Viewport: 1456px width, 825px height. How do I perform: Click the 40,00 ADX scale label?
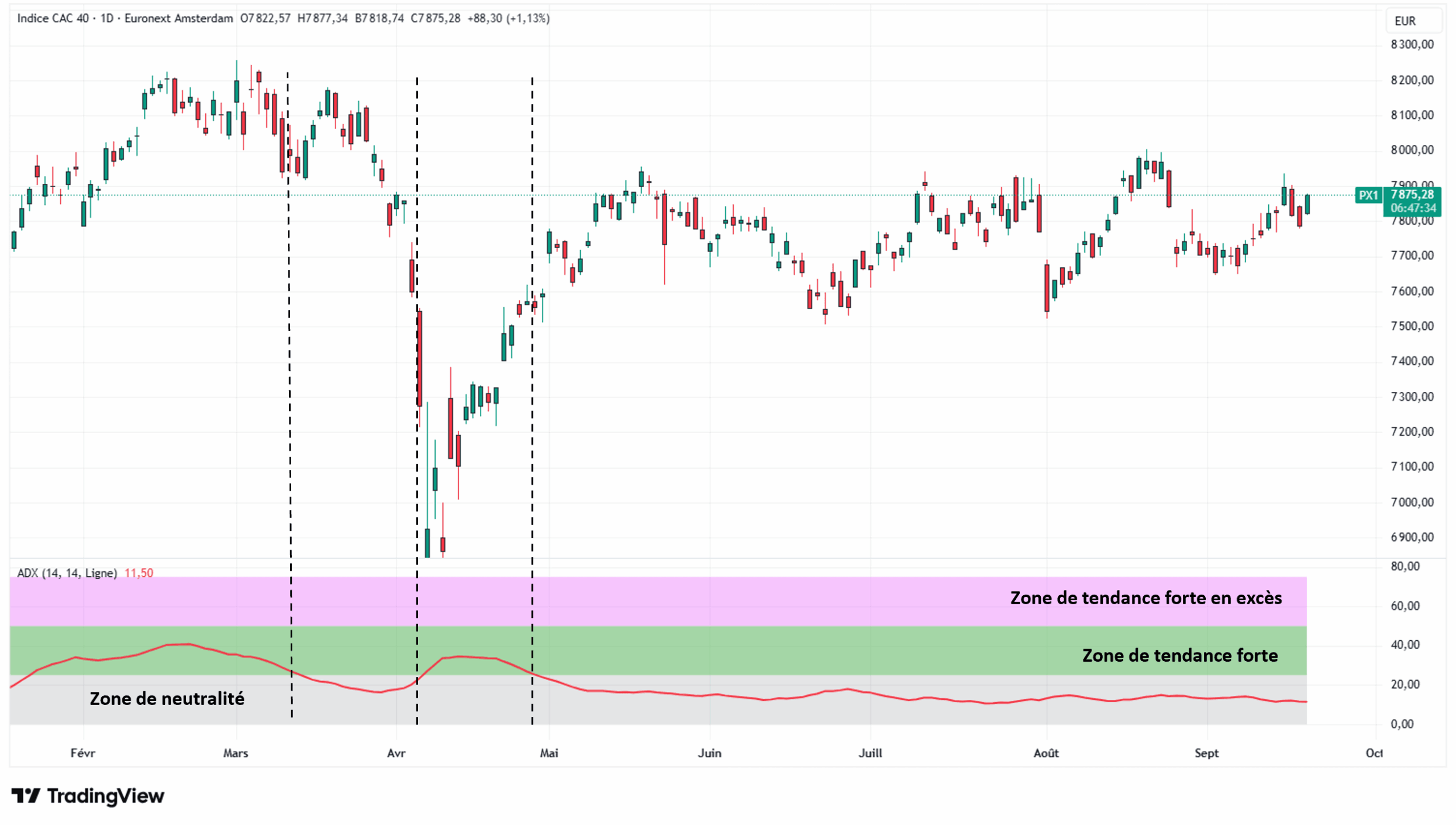click(x=1405, y=645)
